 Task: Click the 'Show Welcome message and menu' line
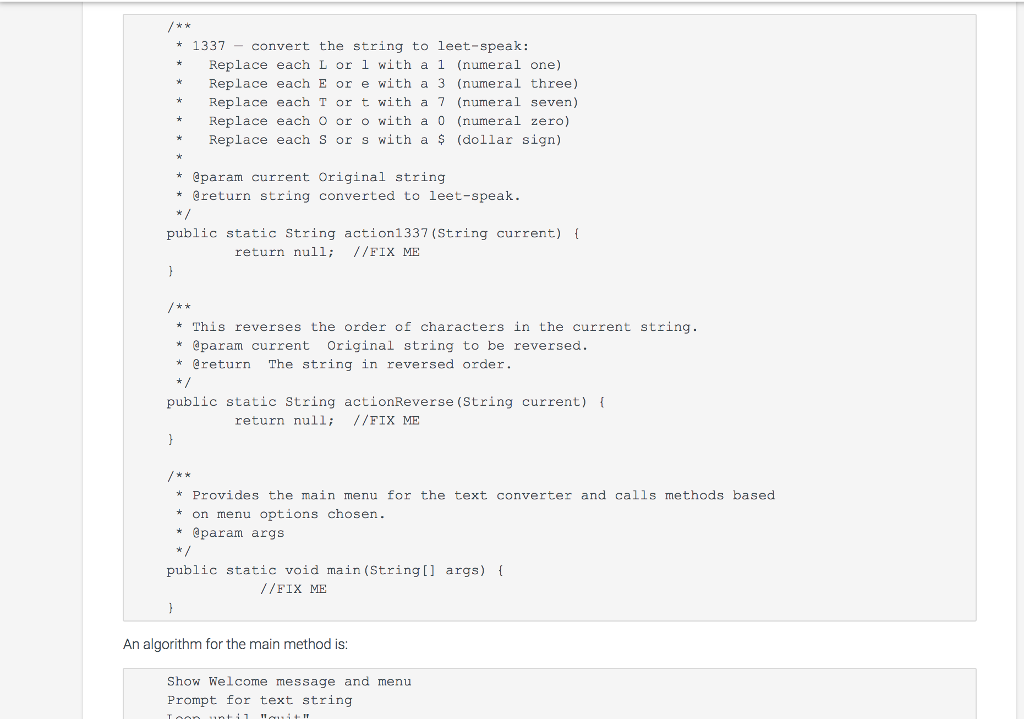pyautogui.click(x=289, y=682)
